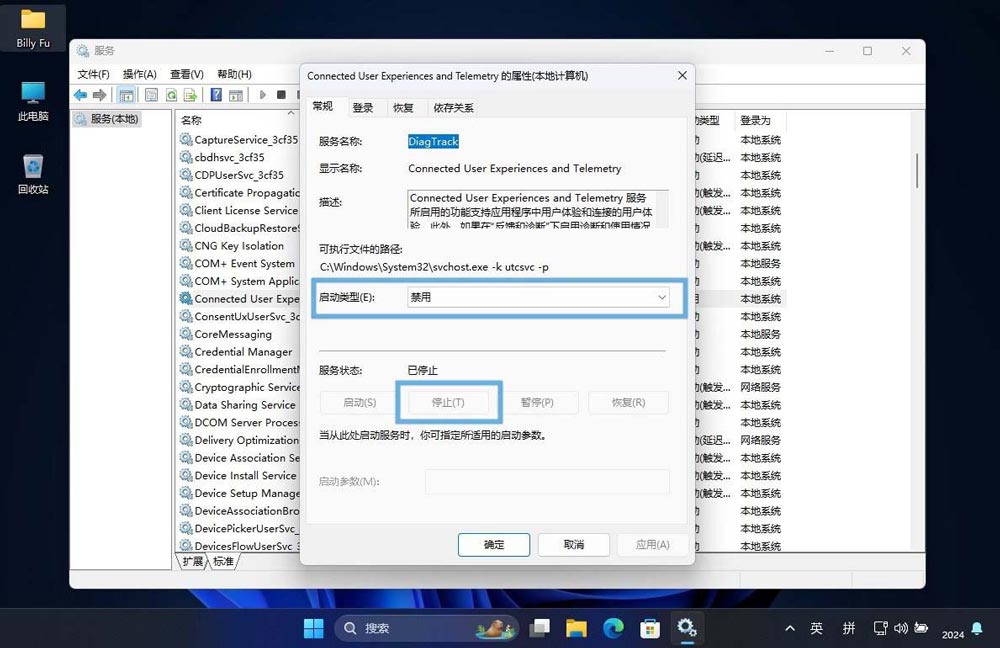This screenshot has width=1000, height=648.
Task: Refresh the services list via toolbar icon
Action: point(169,95)
